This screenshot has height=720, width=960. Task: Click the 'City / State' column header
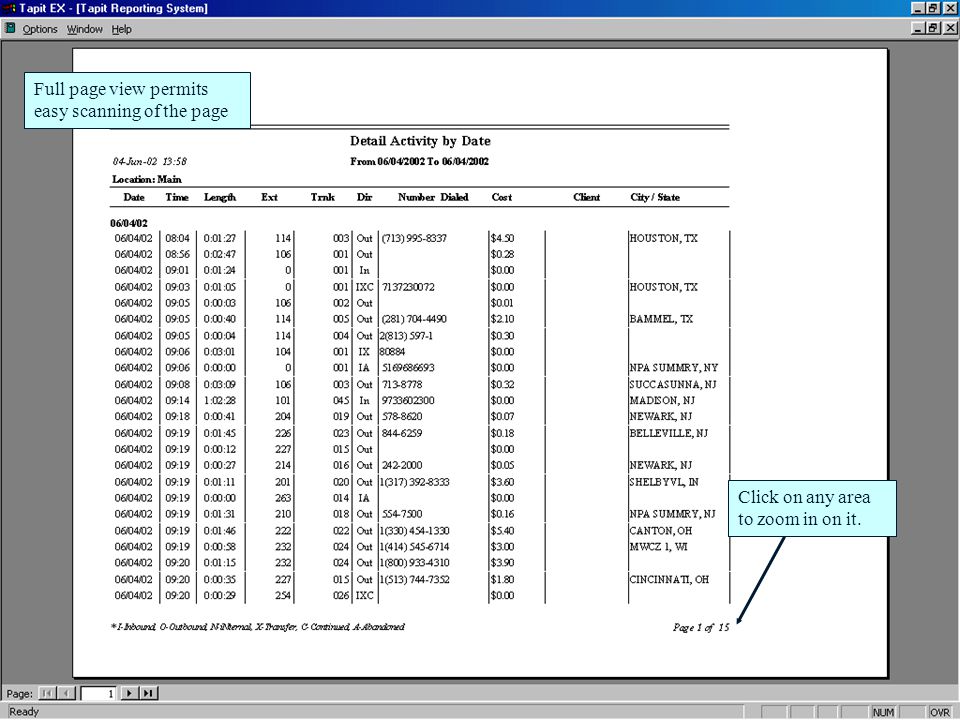point(655,197)
